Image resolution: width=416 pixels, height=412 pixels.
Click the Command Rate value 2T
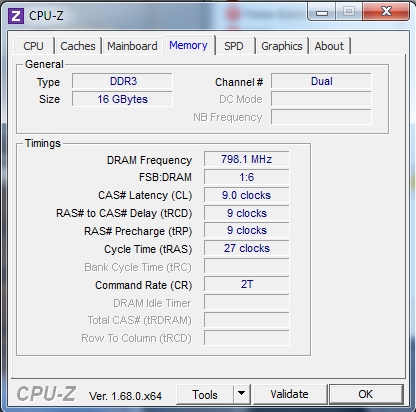pos(247,284)
